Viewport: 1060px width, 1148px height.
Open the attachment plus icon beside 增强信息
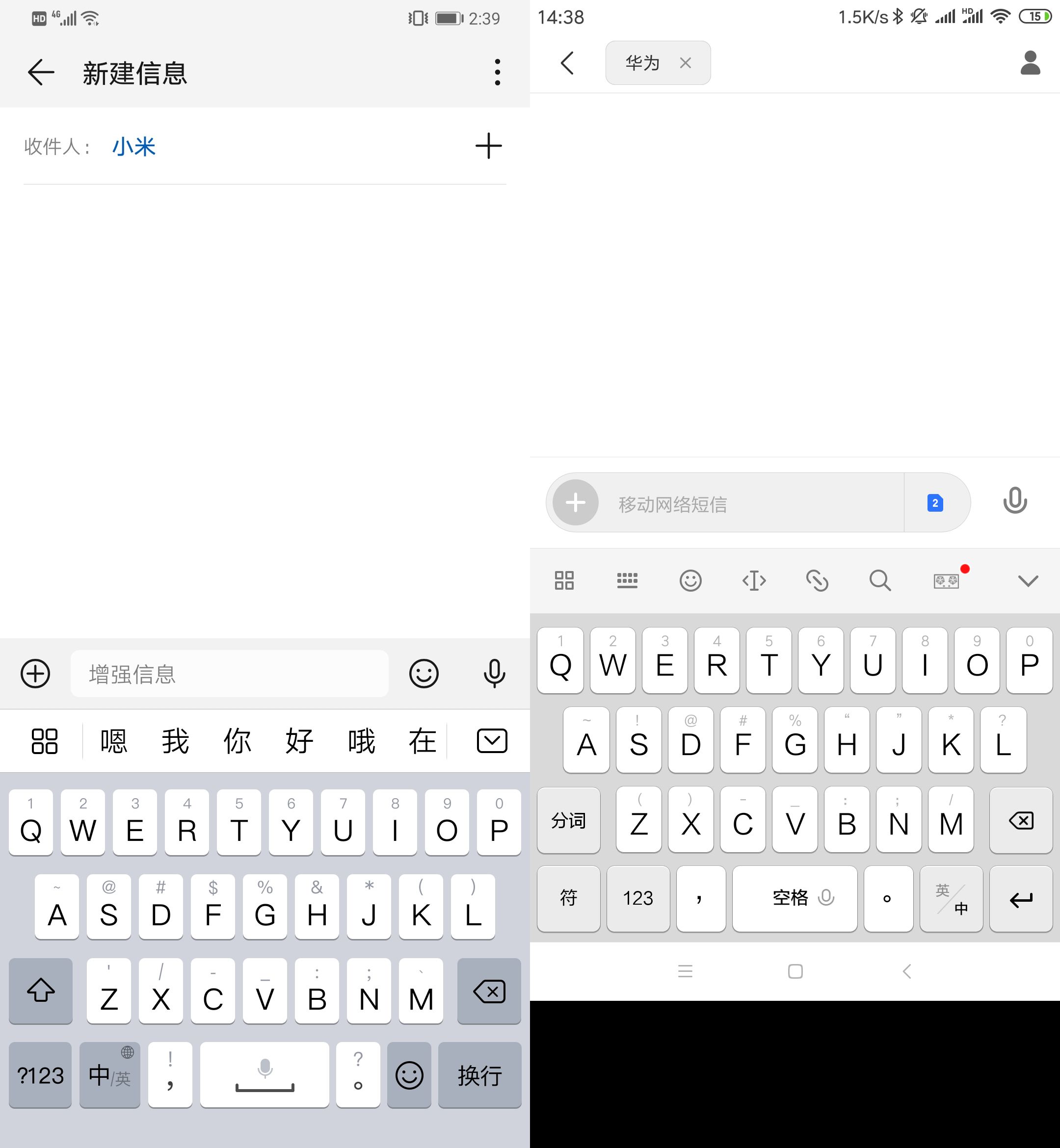click(x=34, y=674)
